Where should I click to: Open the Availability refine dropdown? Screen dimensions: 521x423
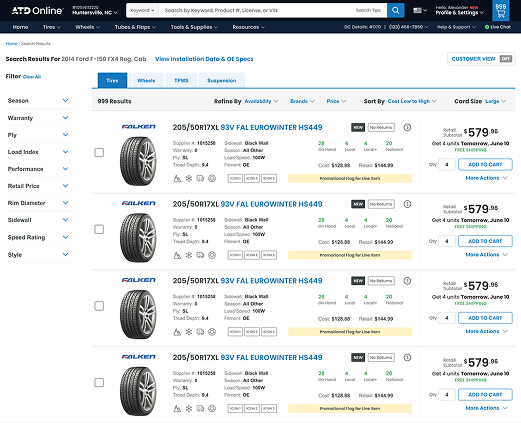[x=261, y=101]
